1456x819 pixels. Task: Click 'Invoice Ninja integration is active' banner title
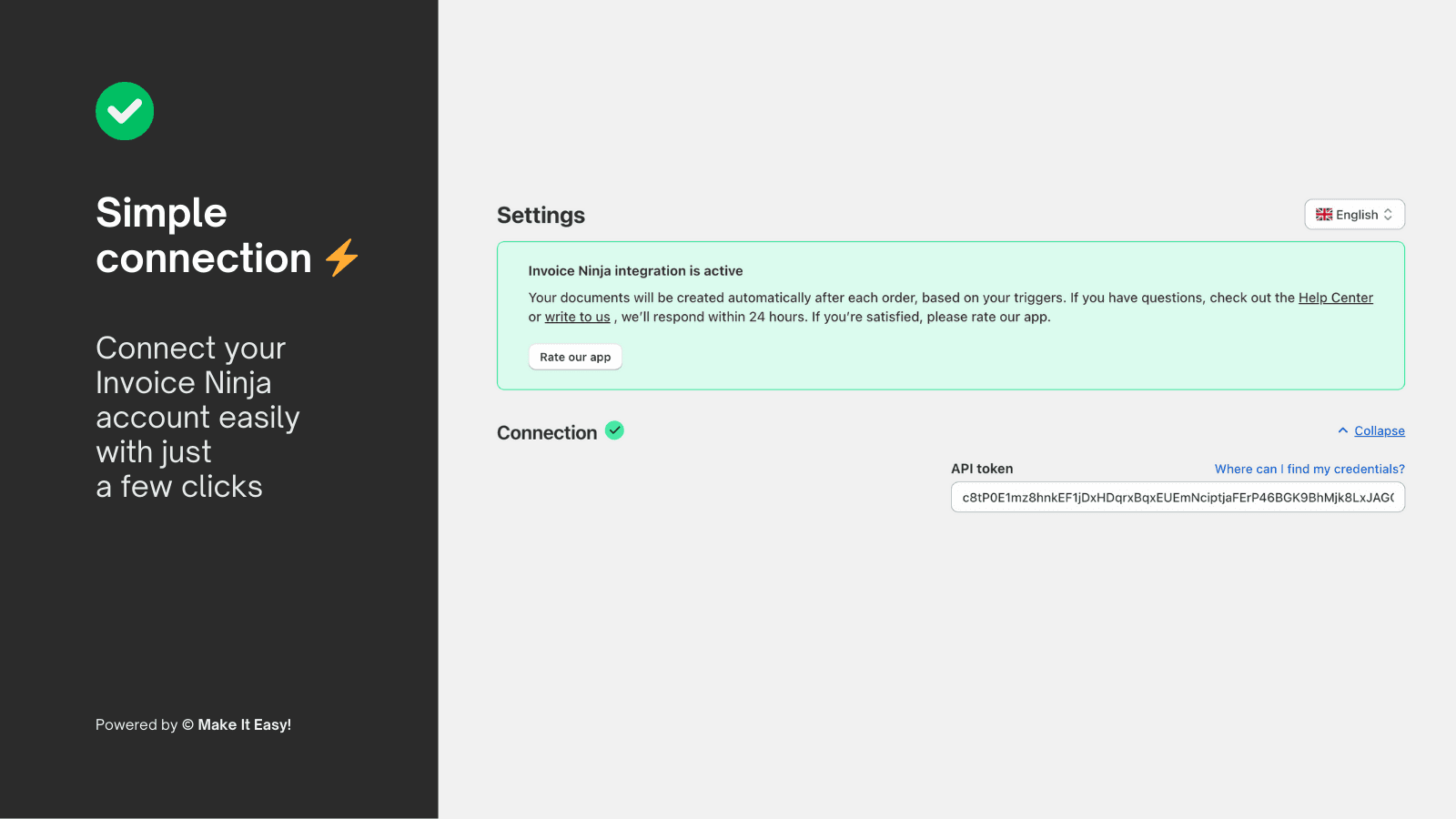(x=635, y=271)
